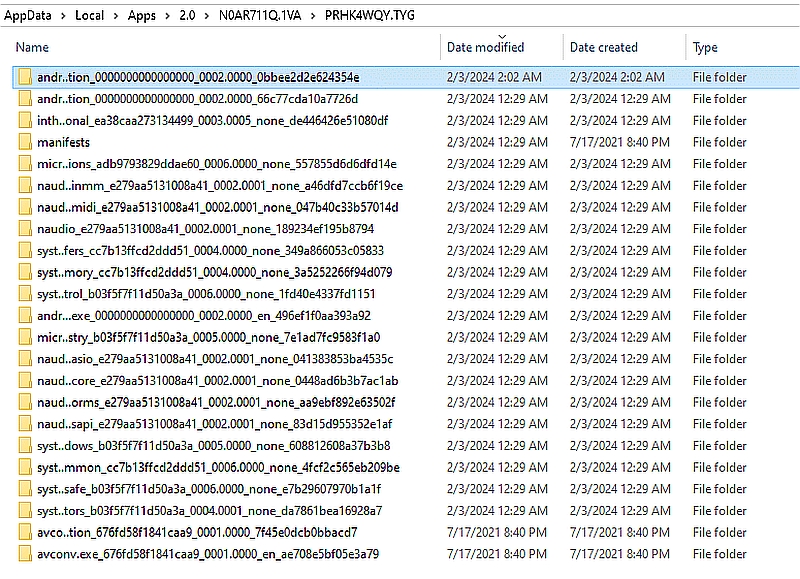Select name naud..core_e279aa5131008a41_0002.0001_none_0448ad6b3b7ac1ab
This screenshot has width=800, height=579.
coord(217,381)
